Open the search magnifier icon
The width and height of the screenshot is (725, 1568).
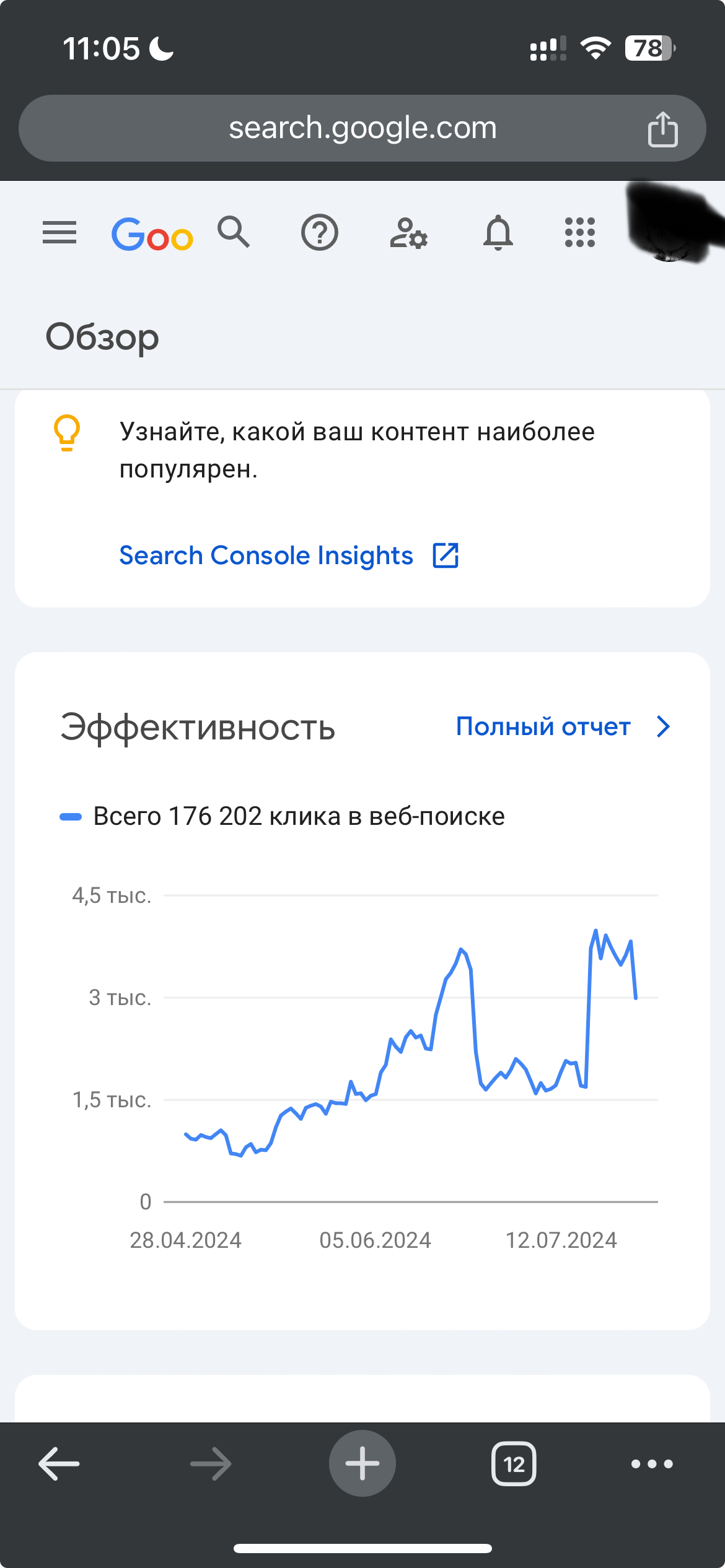[x=234, y=233]
